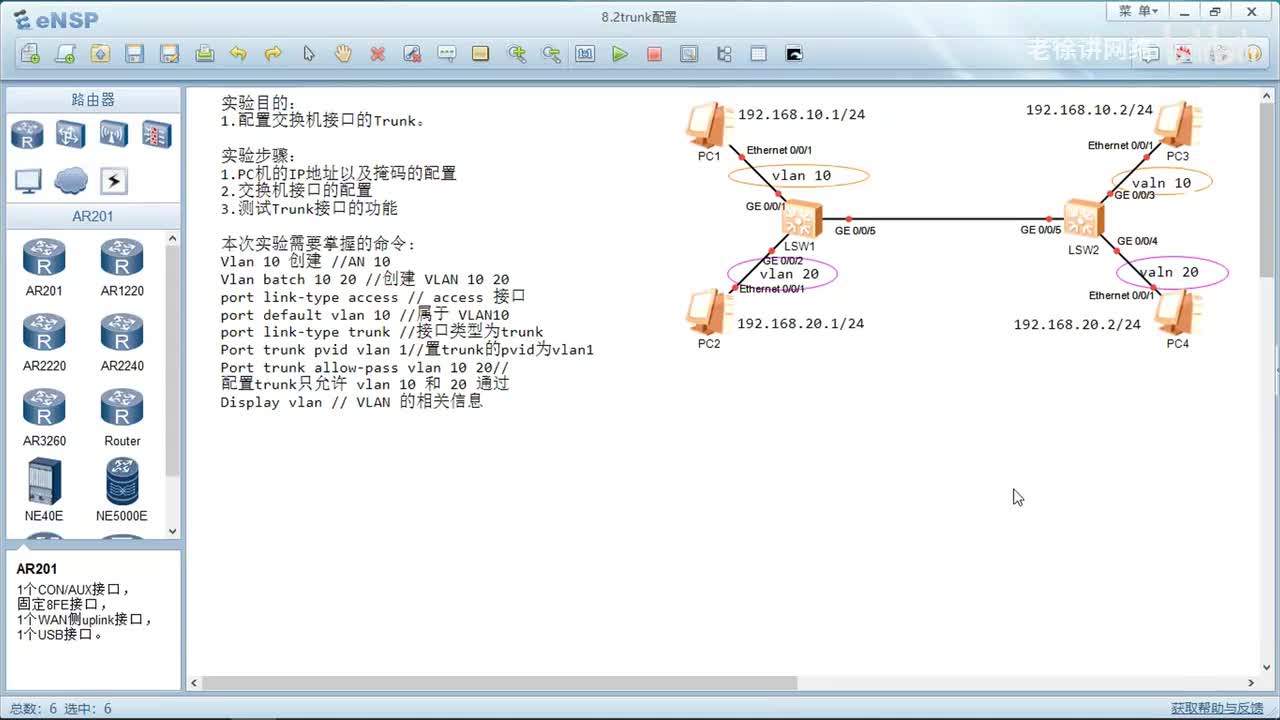Click the Print toolbar icon
The width and height of the screenshot is (1280, 720).
click(204, 54)
